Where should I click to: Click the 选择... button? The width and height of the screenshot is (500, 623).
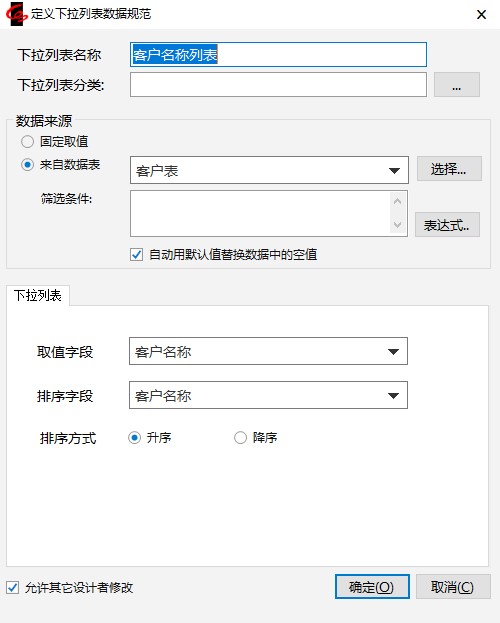(449, 169)
